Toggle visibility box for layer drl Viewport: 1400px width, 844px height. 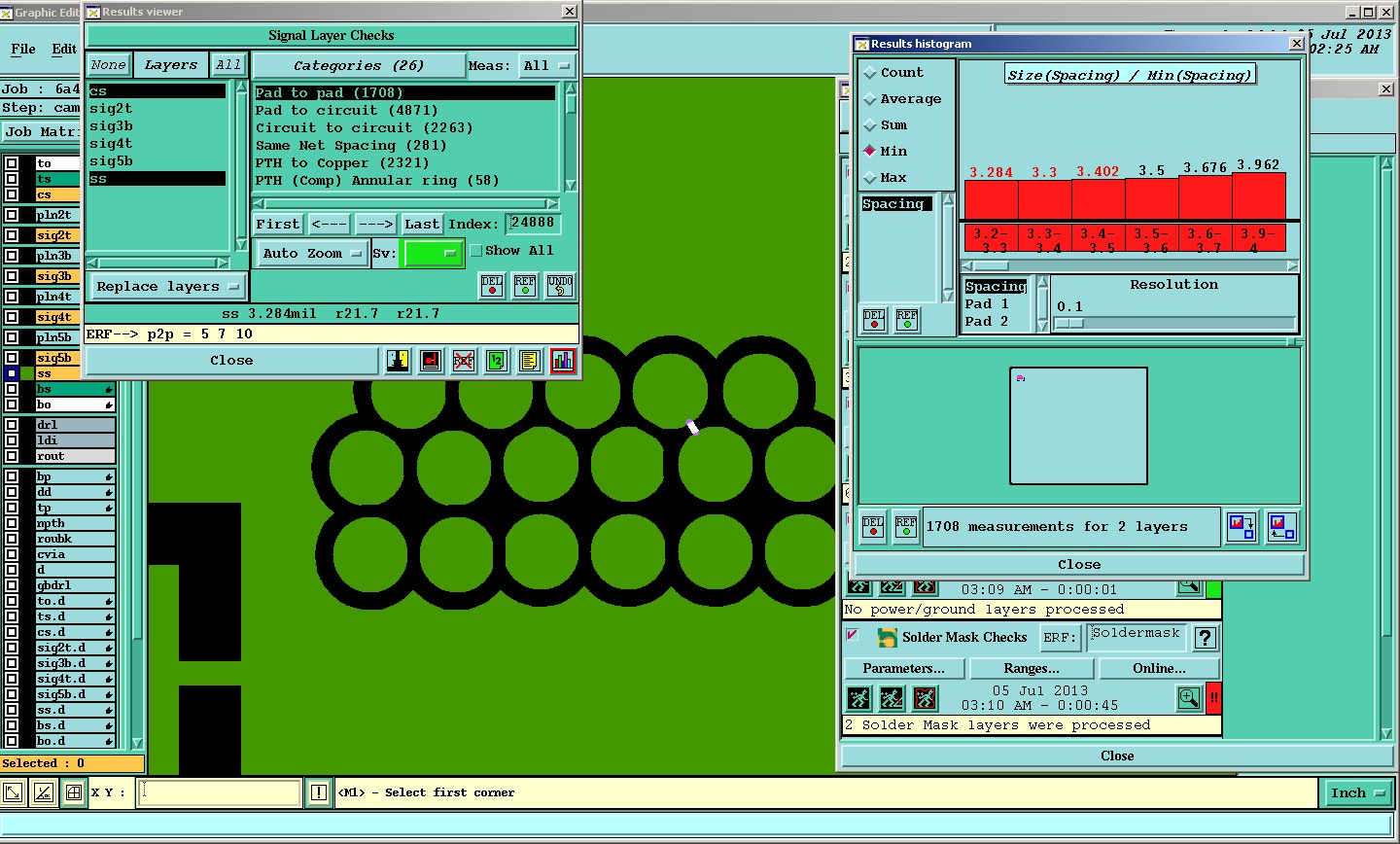[x=12, y=425]
